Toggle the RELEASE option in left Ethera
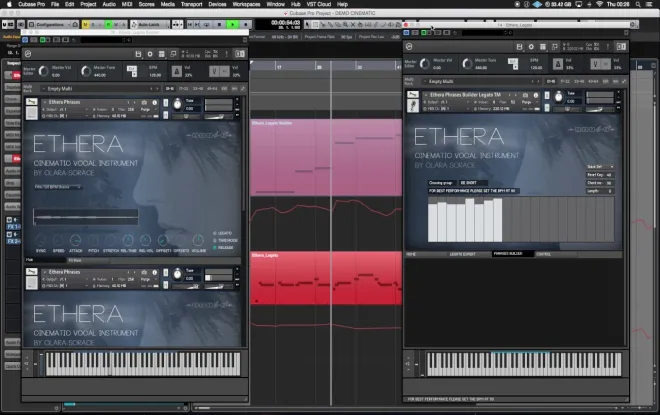660x415 pixels. tap(223, 247)
